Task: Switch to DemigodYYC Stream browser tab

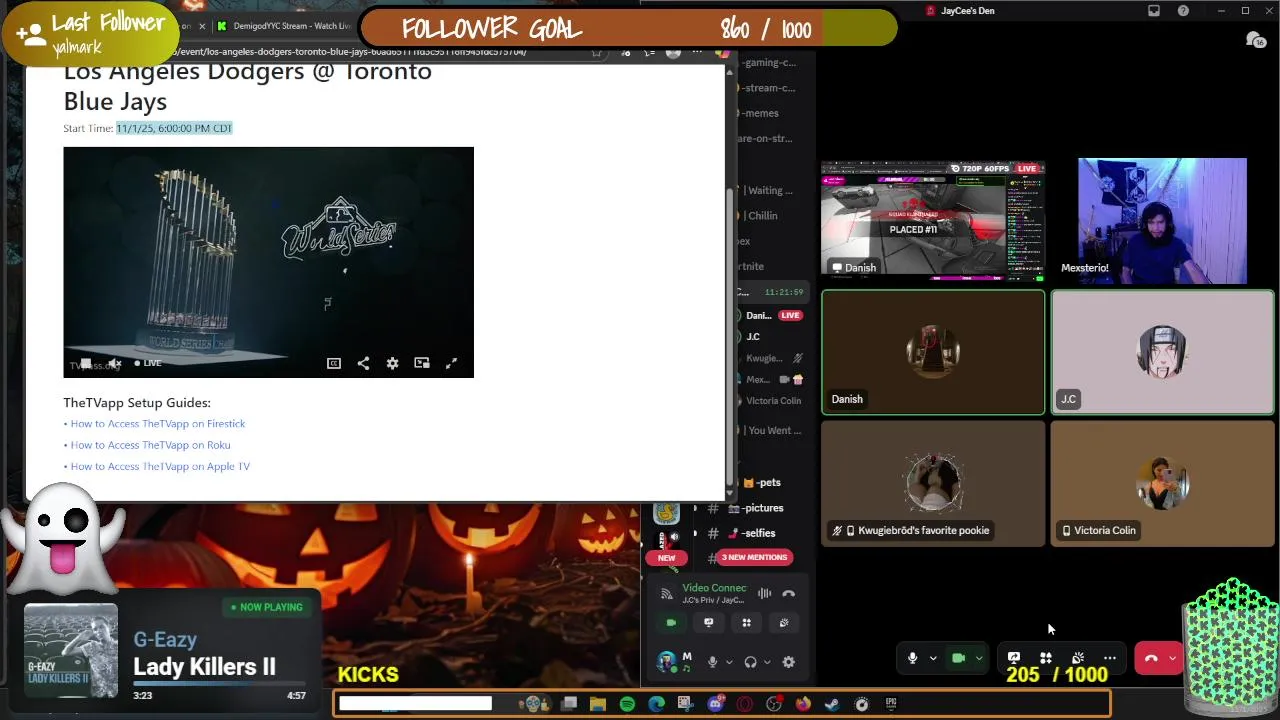Action: (x=284, y=26)
